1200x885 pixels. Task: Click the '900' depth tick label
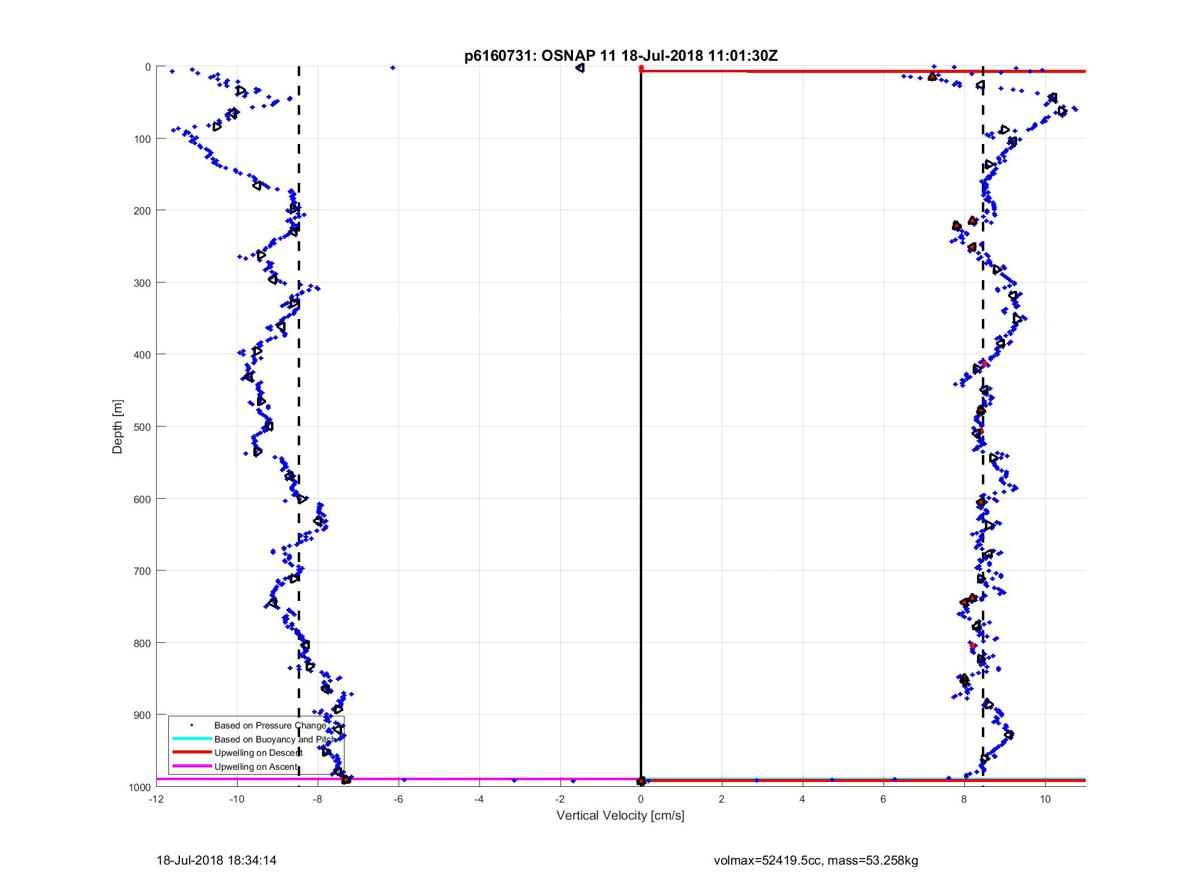click(141, 715)
